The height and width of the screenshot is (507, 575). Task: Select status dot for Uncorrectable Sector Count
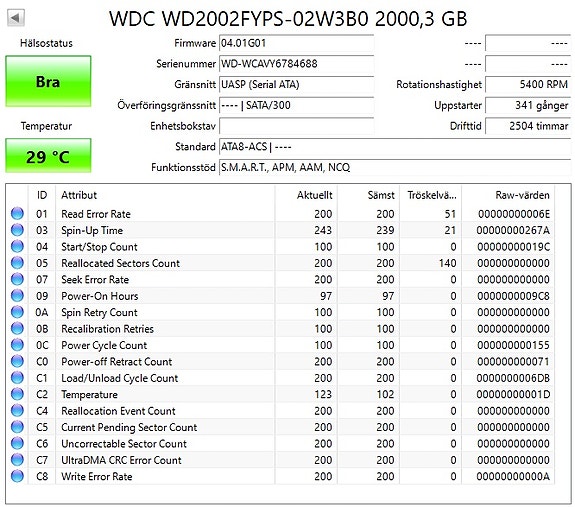coord(17,443)
